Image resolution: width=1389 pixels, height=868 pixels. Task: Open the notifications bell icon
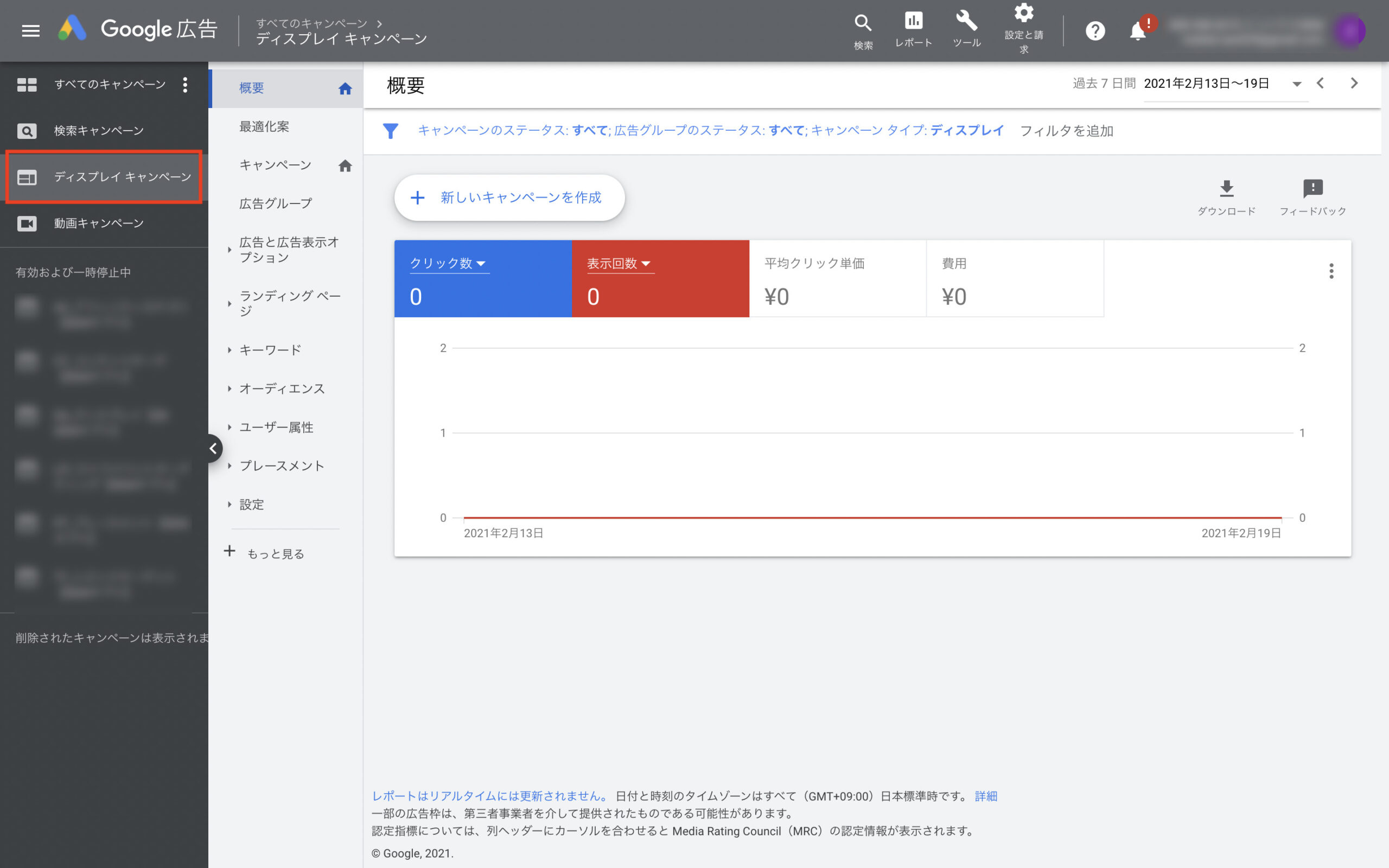pyautogui.click(x=1138, y=31)
